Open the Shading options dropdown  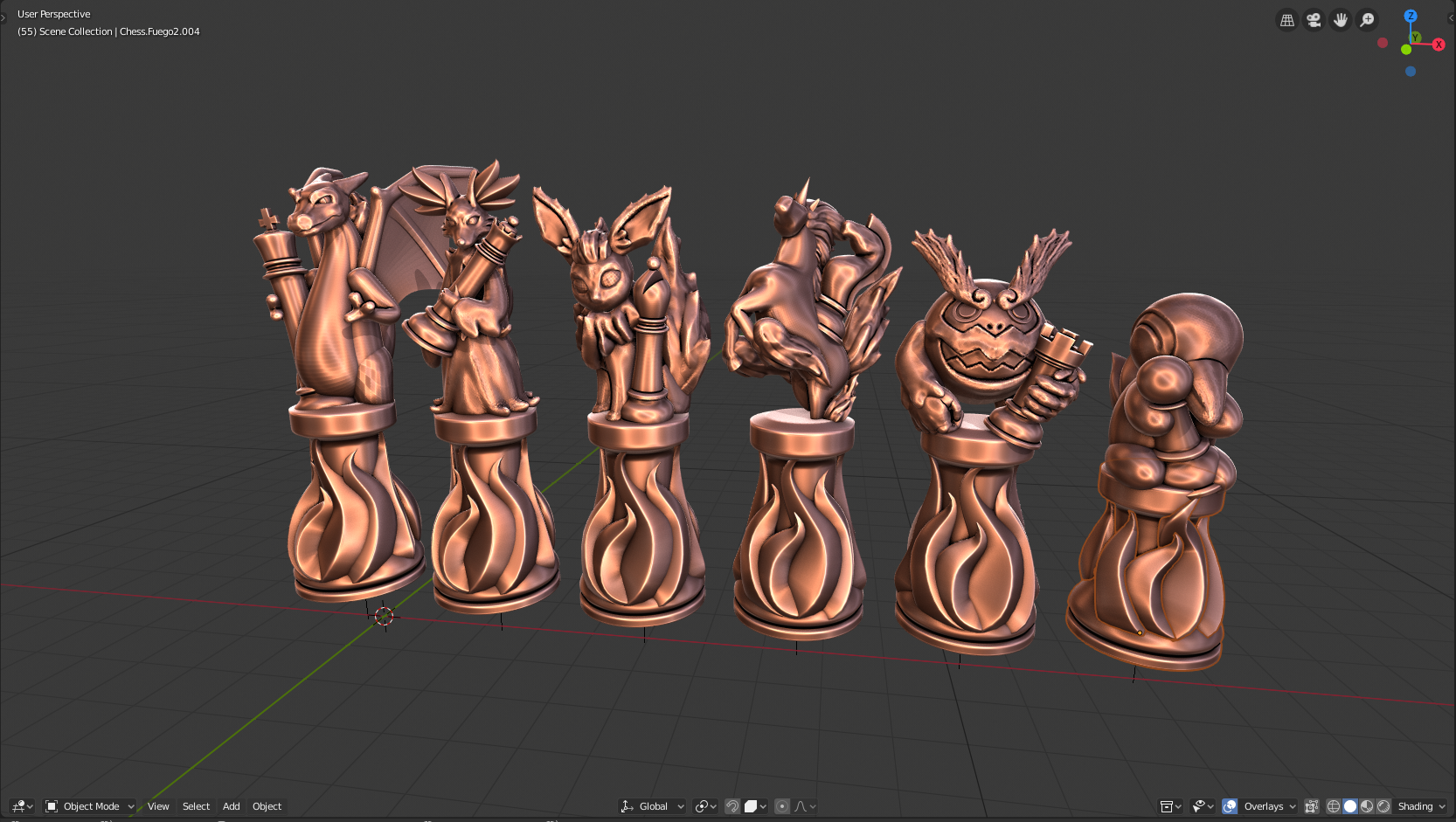click(1421, 806)
